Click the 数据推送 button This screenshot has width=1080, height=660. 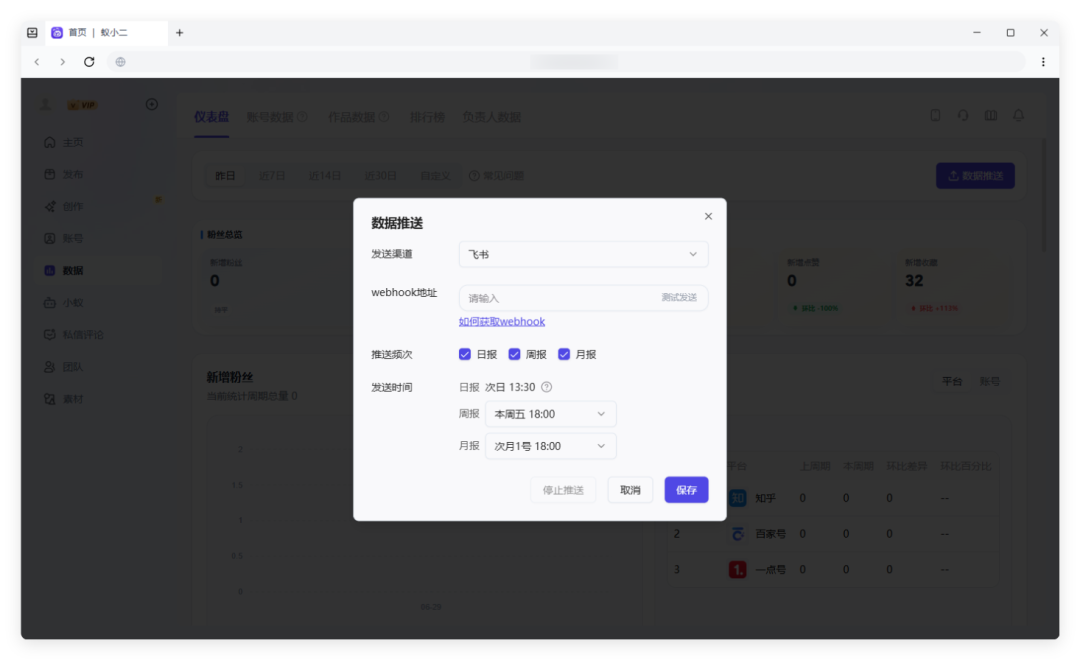(x=975, y=176)
